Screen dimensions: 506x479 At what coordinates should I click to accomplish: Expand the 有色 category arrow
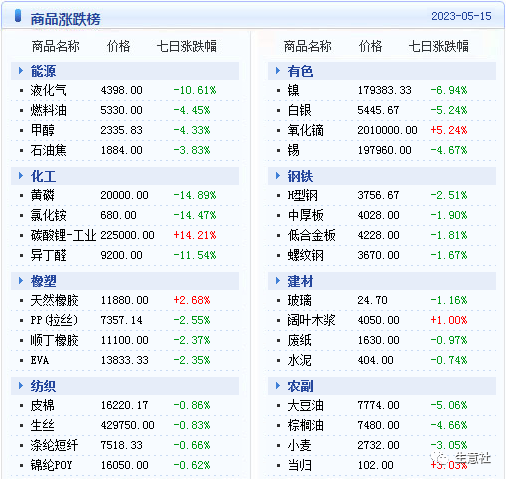278,71
